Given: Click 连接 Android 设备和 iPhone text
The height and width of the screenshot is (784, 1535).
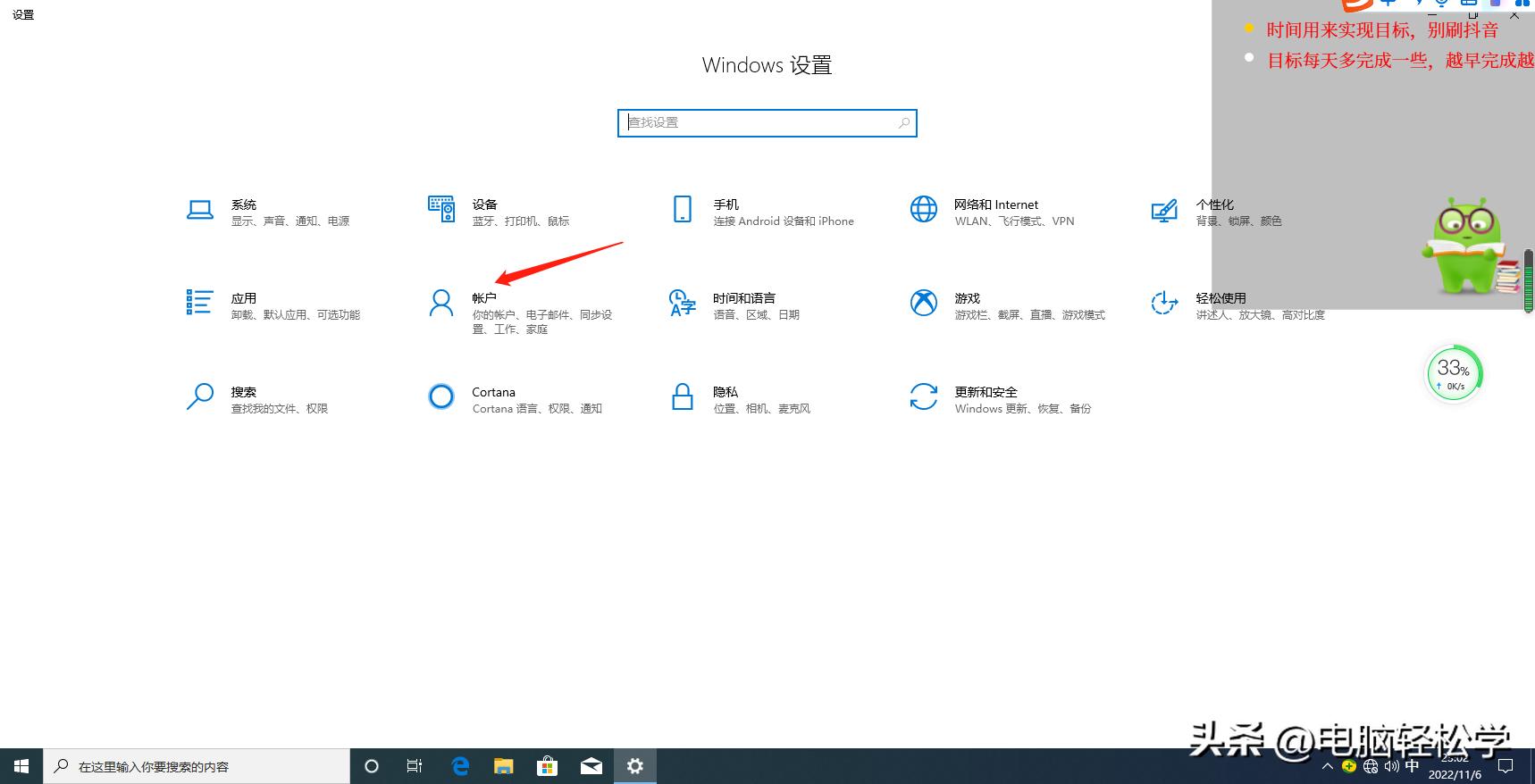Looking at the screenshot, I should [784, 221].
